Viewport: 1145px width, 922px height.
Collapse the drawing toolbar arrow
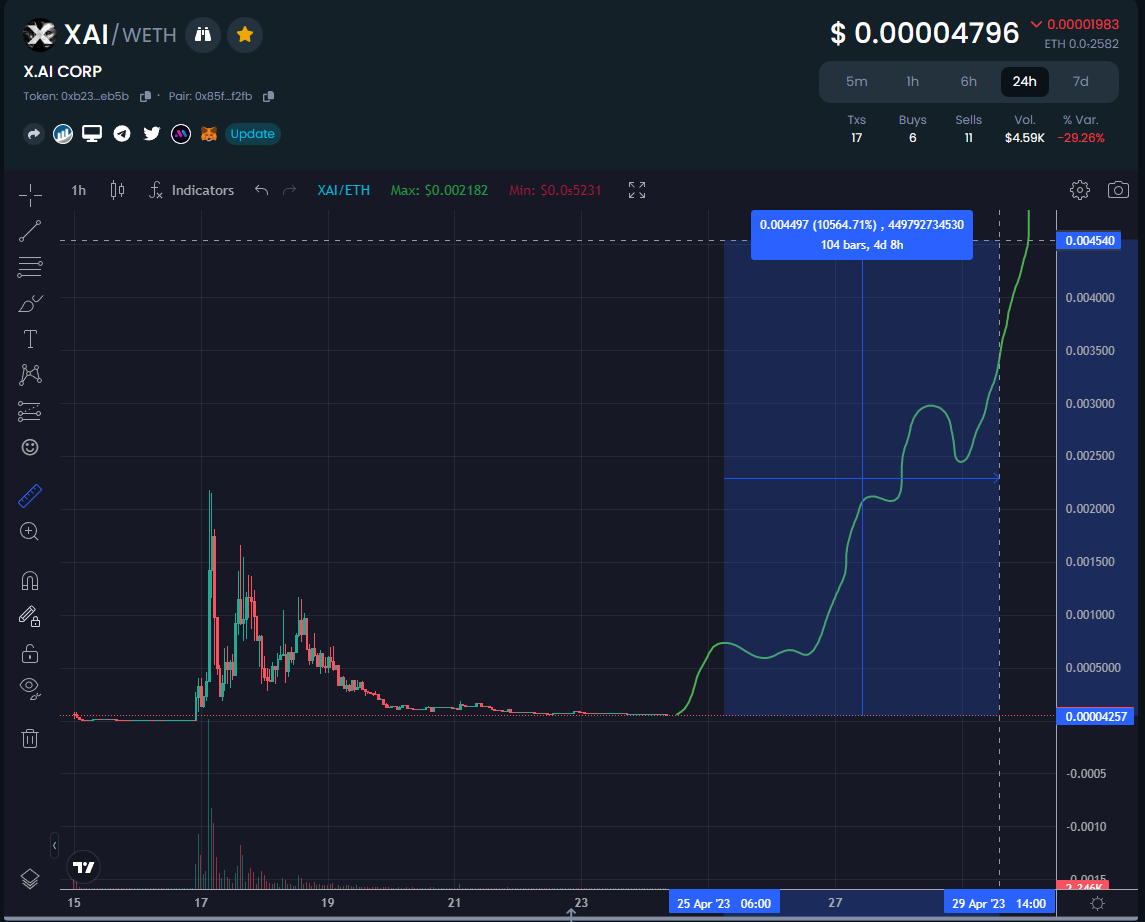pyautogui.click(x=54, y=845)
